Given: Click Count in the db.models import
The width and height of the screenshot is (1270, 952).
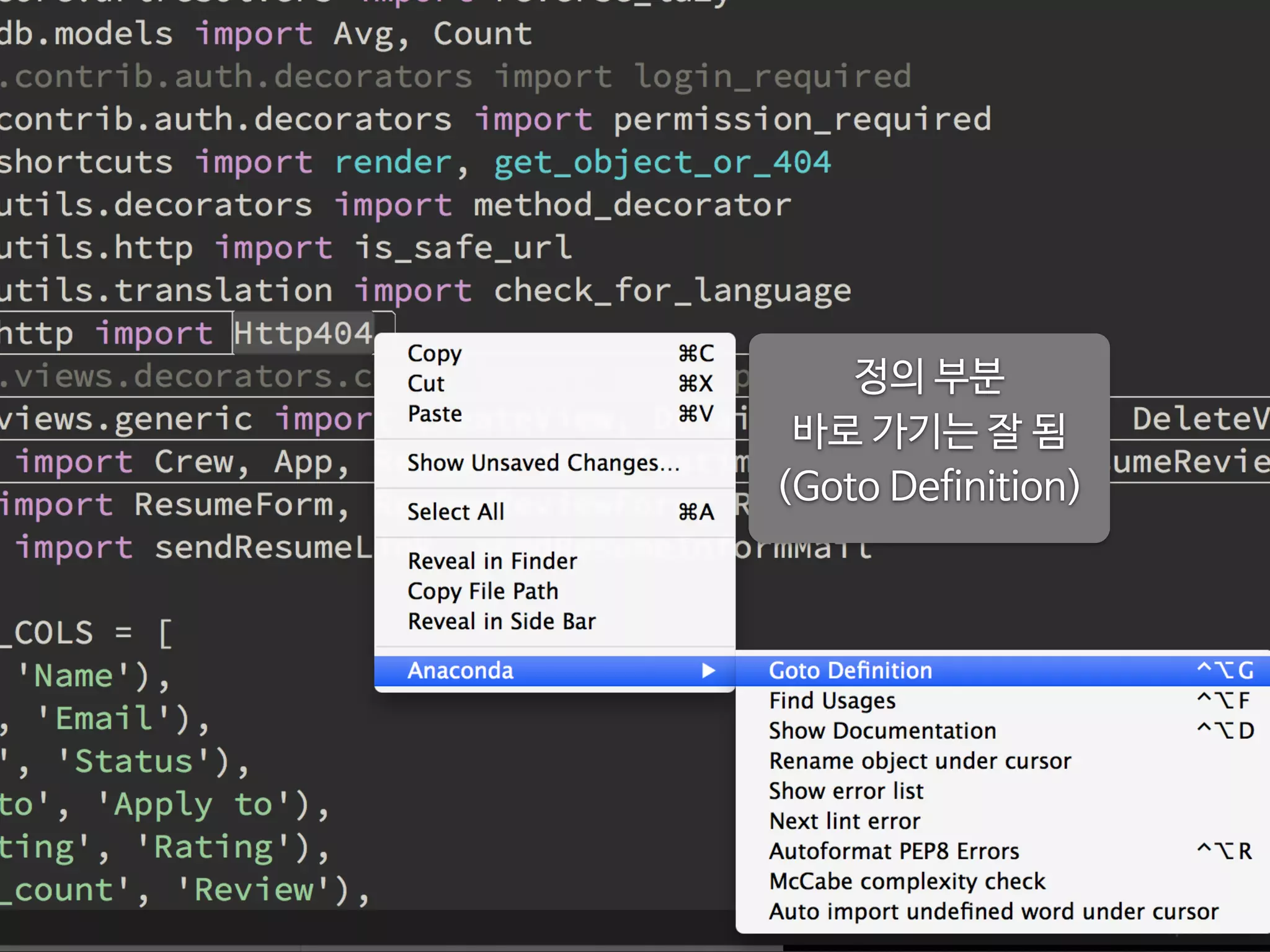Looking at the screenshot, I should click(x=483, y=34).
